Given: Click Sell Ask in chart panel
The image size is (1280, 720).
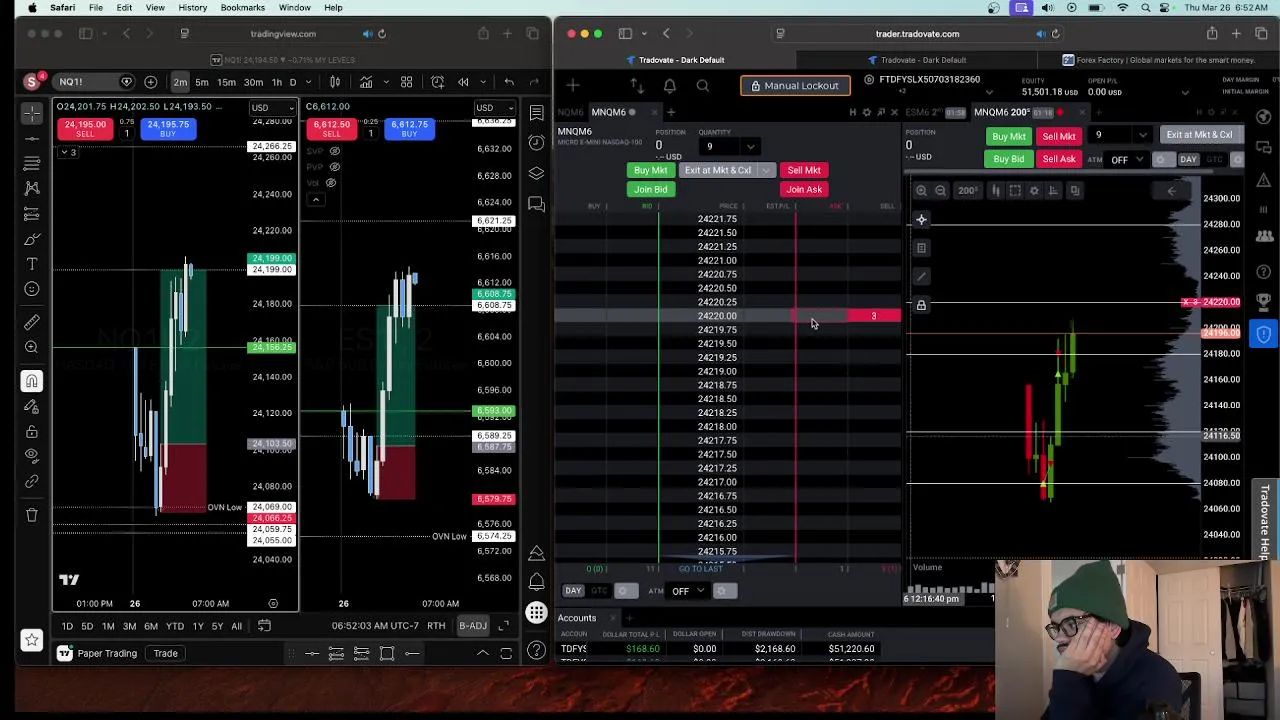Looking at the screenshot, I should [x=1059, y=160].
